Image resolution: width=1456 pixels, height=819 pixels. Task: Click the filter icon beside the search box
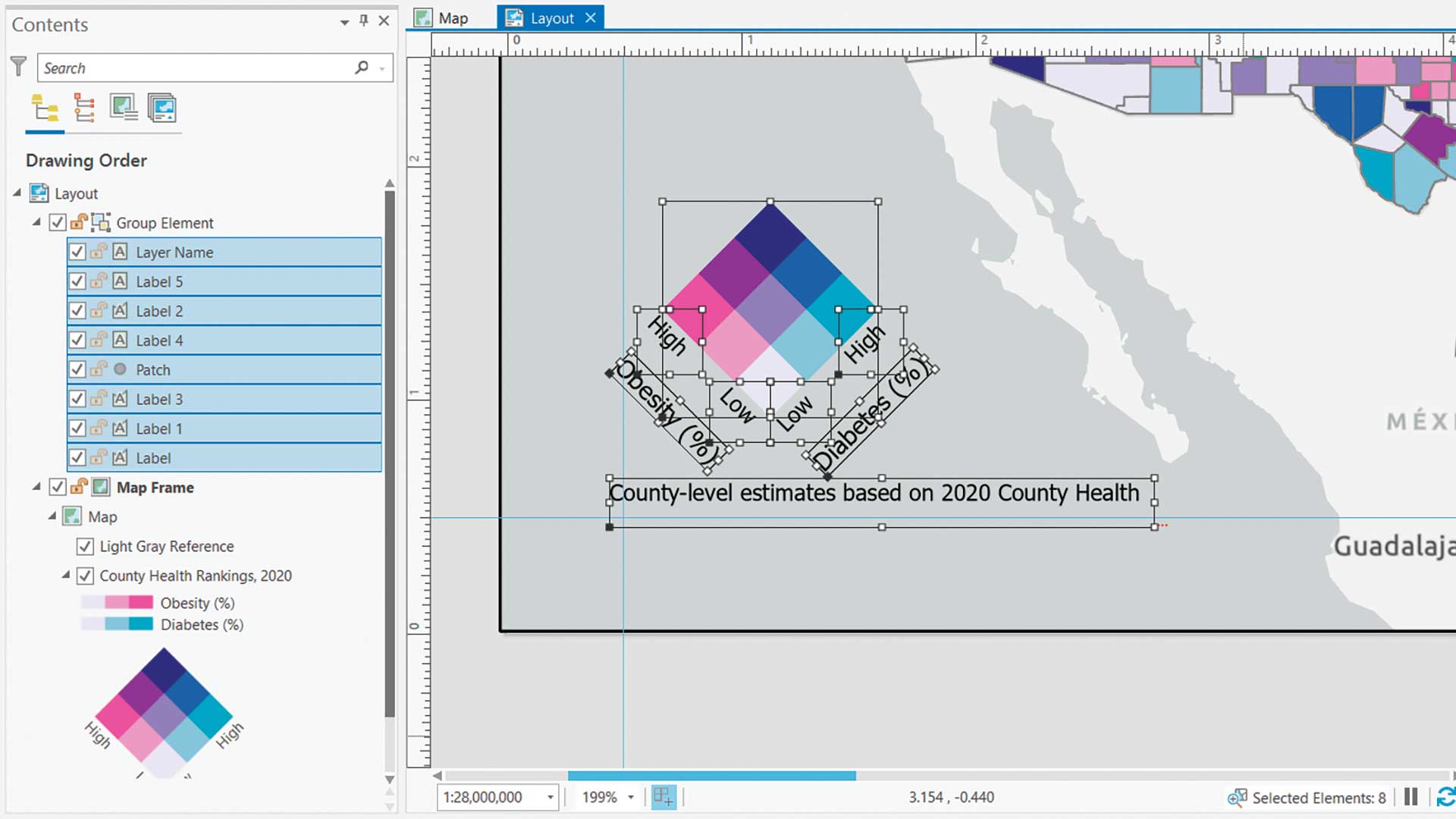[x=19, y=67]
